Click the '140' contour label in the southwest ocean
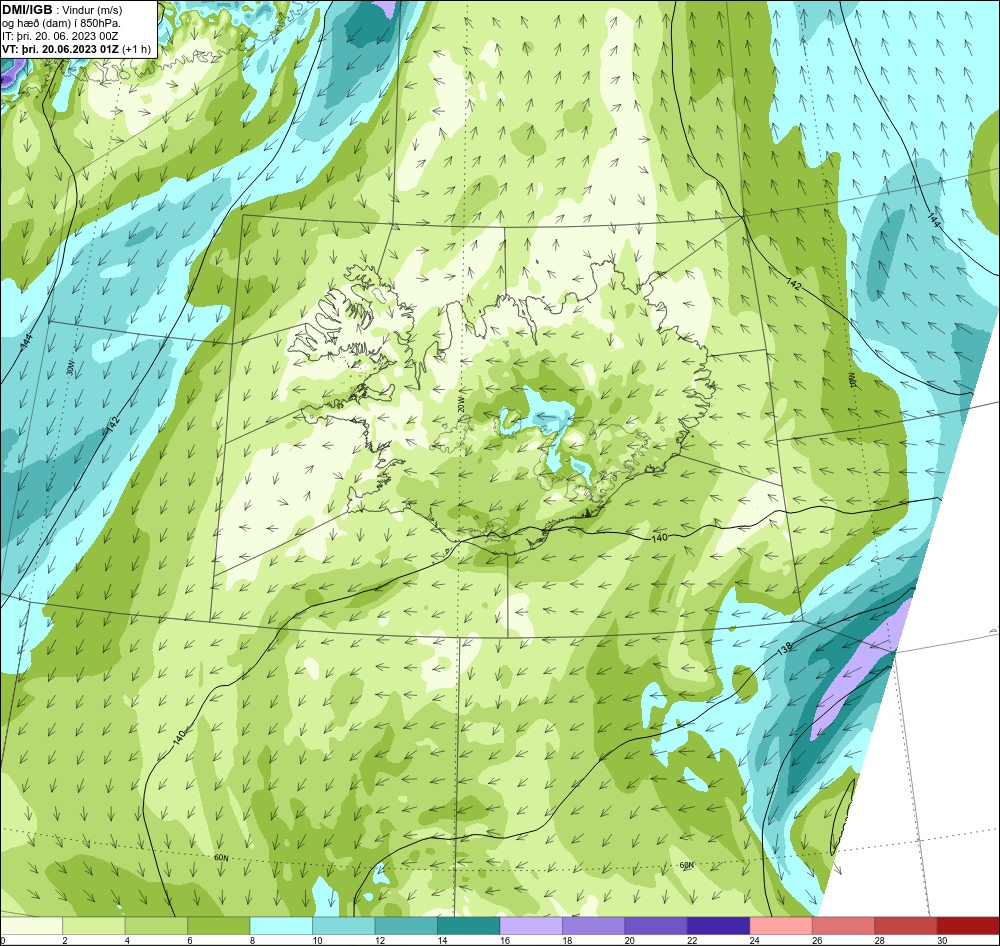This screenshot has height=946, width=1000. click(x=180, y=737)
